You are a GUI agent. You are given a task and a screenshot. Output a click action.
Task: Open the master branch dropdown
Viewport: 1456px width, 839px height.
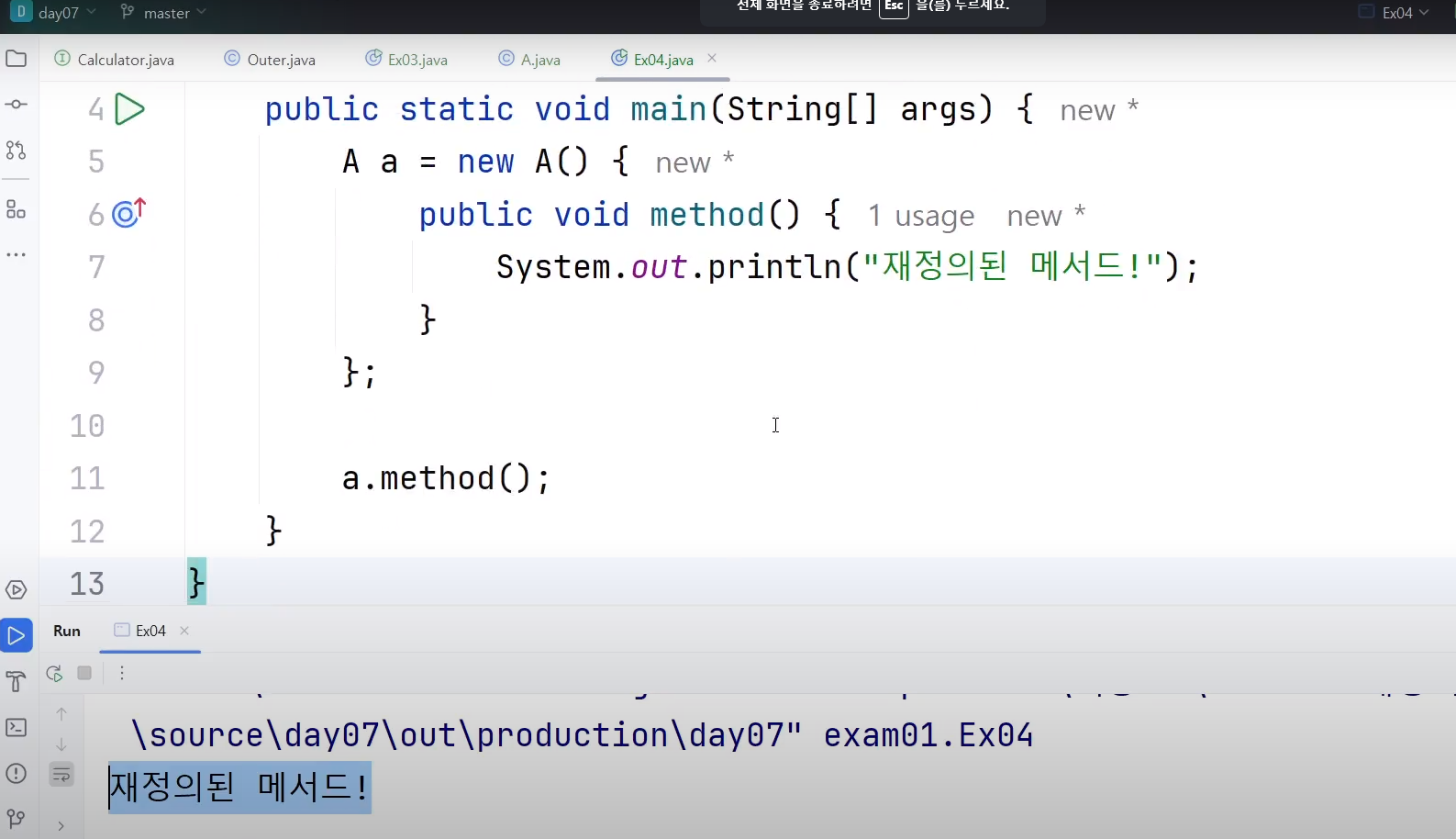(x=163, y=13)
